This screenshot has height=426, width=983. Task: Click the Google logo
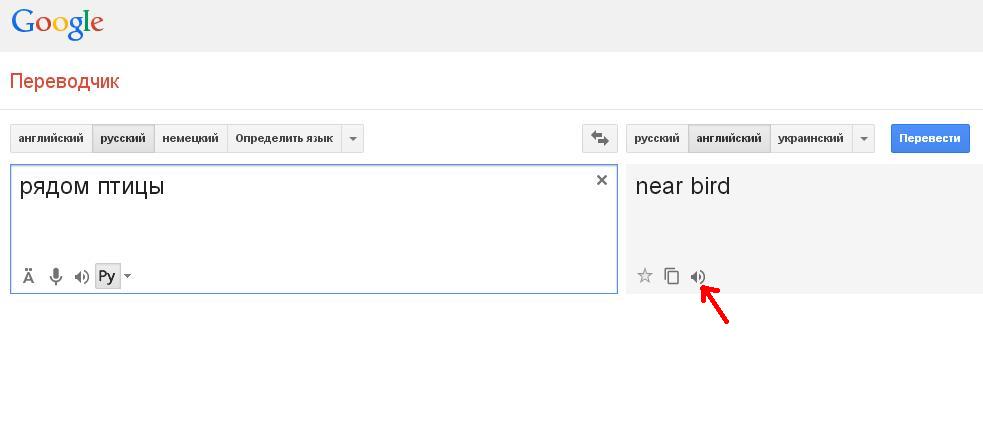(58, 24)
